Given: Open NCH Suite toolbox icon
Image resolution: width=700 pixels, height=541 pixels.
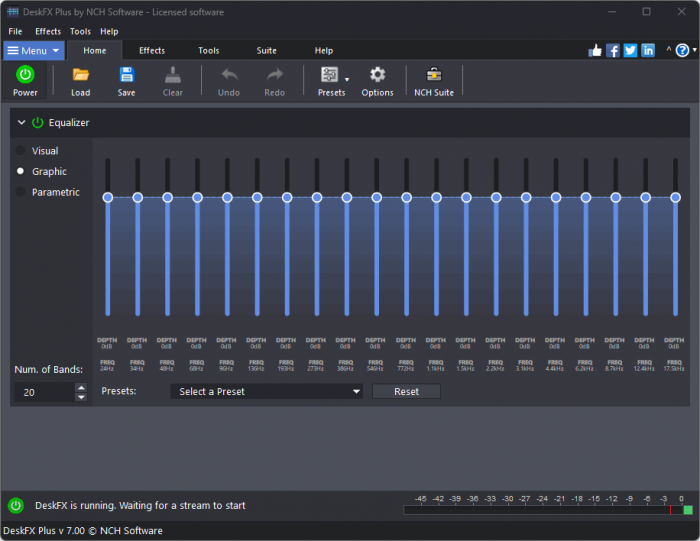Looking at the screenshot, I should (434, 75).
